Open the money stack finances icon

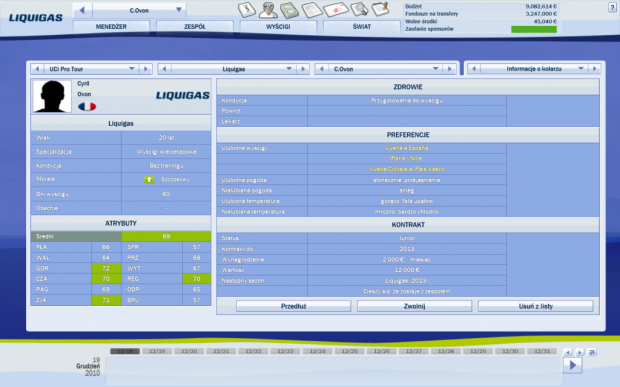(289, 10)
